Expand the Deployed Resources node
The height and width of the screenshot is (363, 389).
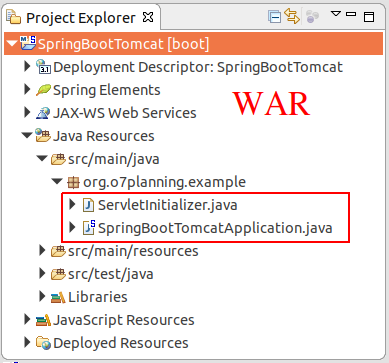[x=28, y=342]
